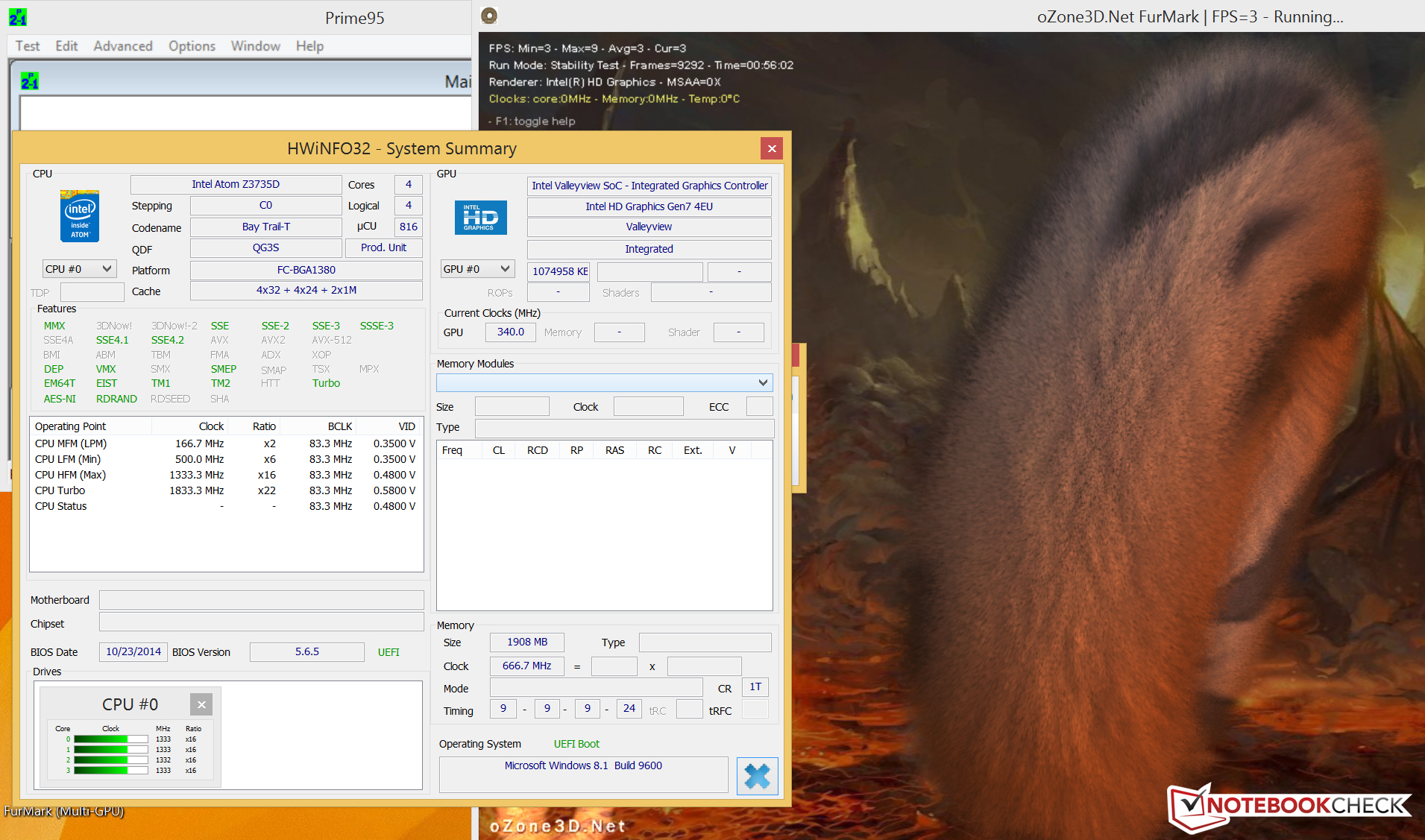Click the 1074958 KB GPU memory field
Image resolution: width=1425 pixels, height=840 pixels.
pos(559,271)
